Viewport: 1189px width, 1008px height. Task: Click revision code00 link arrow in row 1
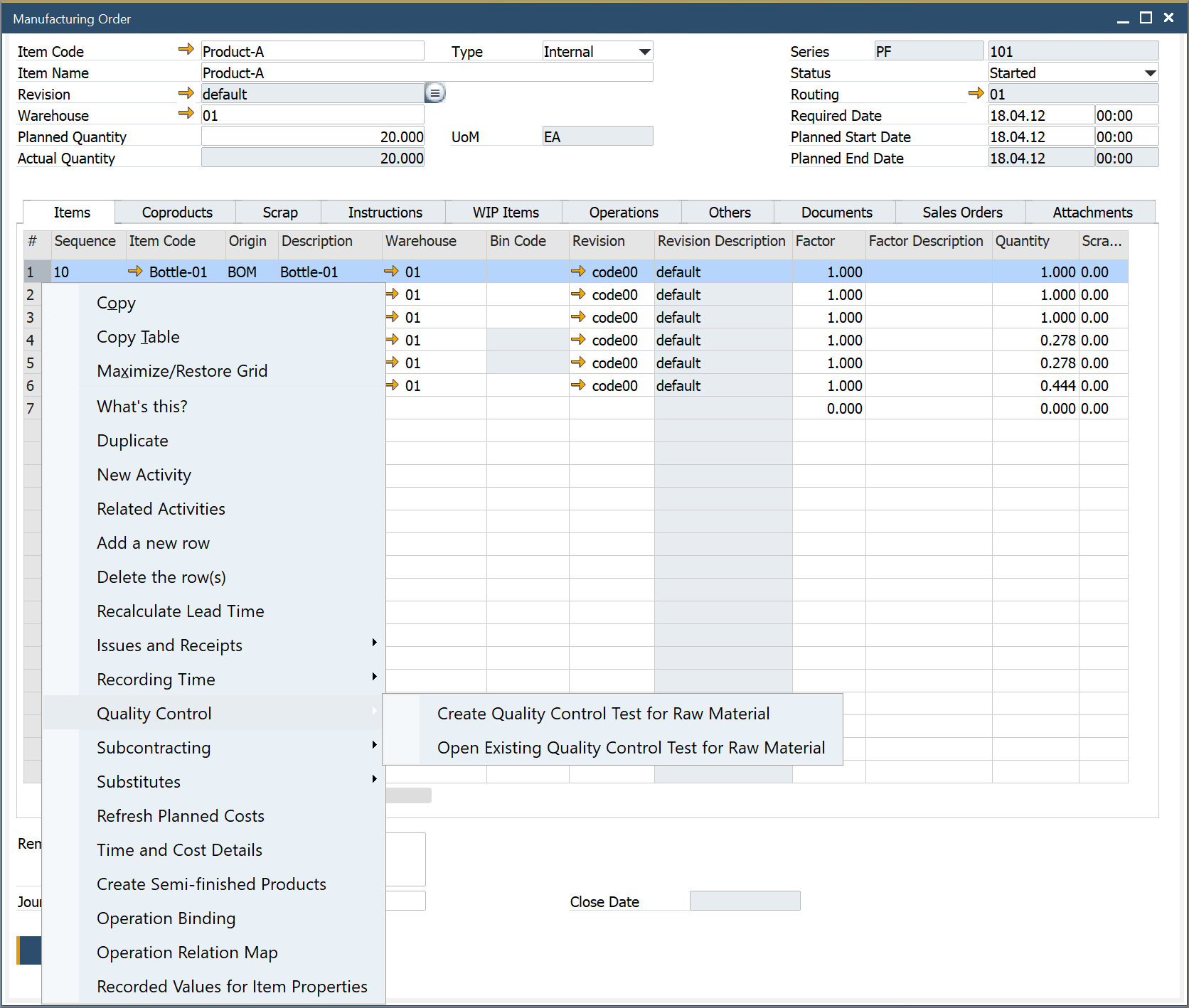578,271
